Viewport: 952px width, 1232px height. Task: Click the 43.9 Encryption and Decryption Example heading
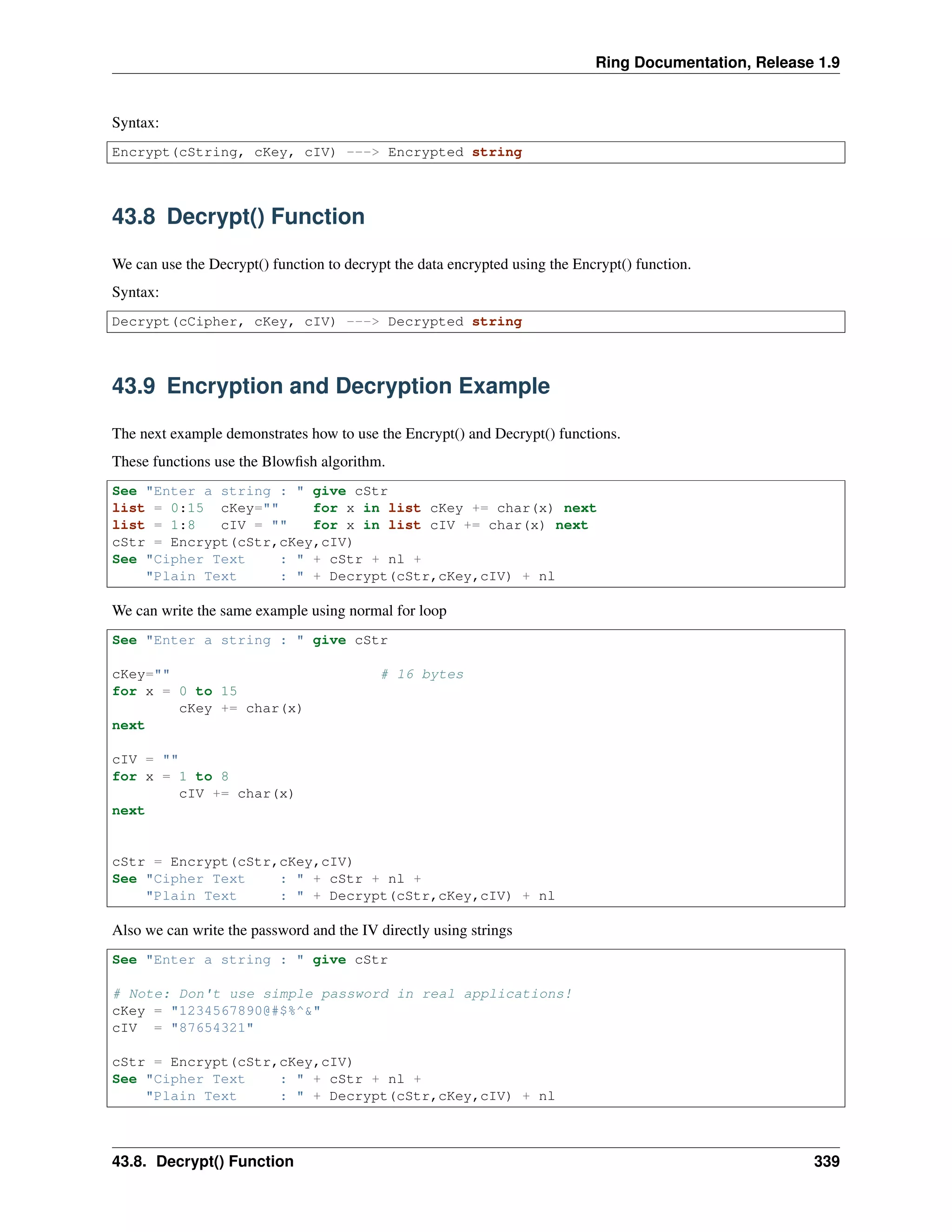coord(331,386)
